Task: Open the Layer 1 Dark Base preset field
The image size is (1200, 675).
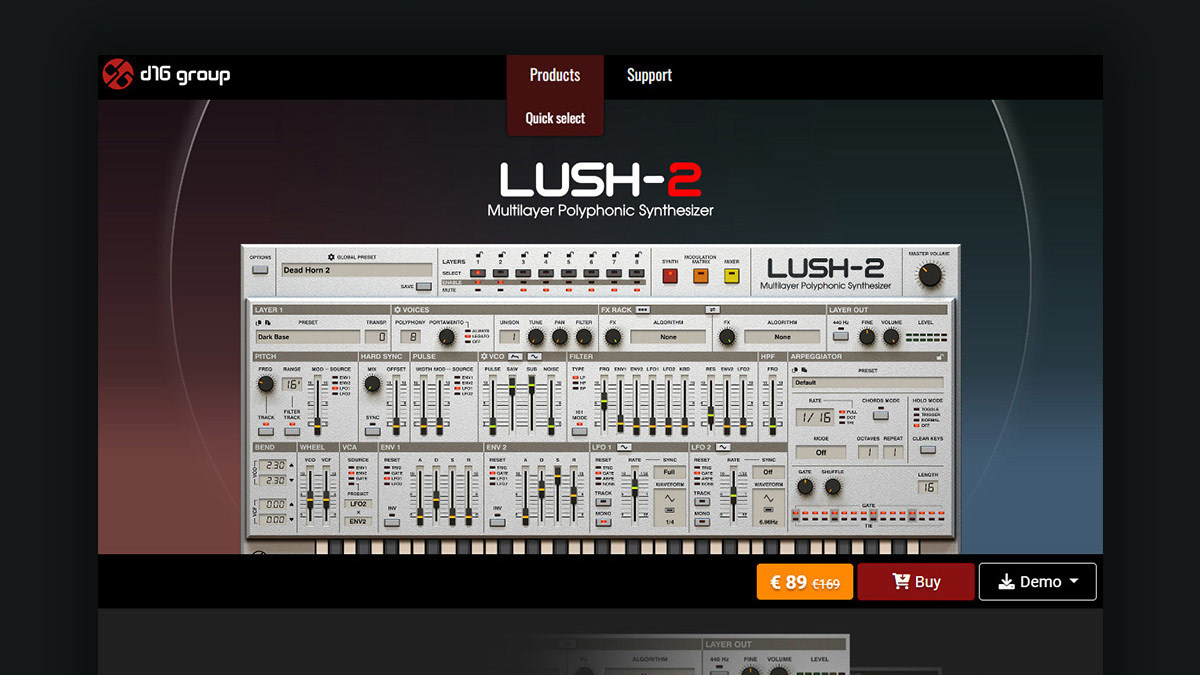Action: click(308, 337)
